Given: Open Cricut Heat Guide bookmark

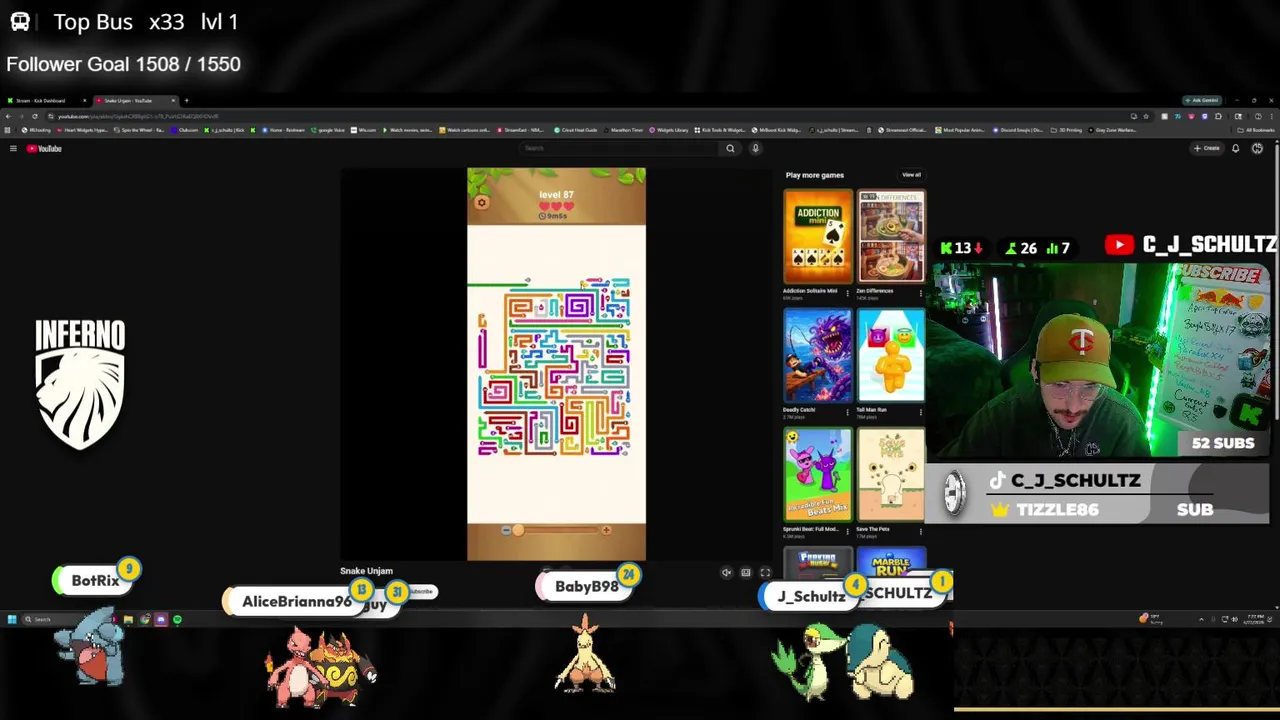Looking at the screenshot, I should point(575,130).
